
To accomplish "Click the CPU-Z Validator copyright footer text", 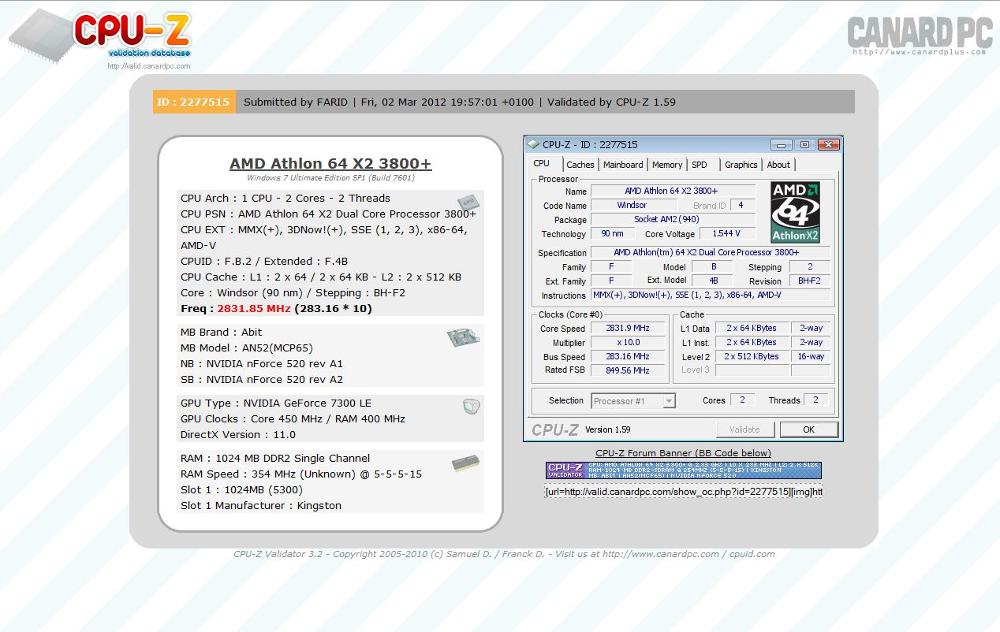I will tap(504, 554).
